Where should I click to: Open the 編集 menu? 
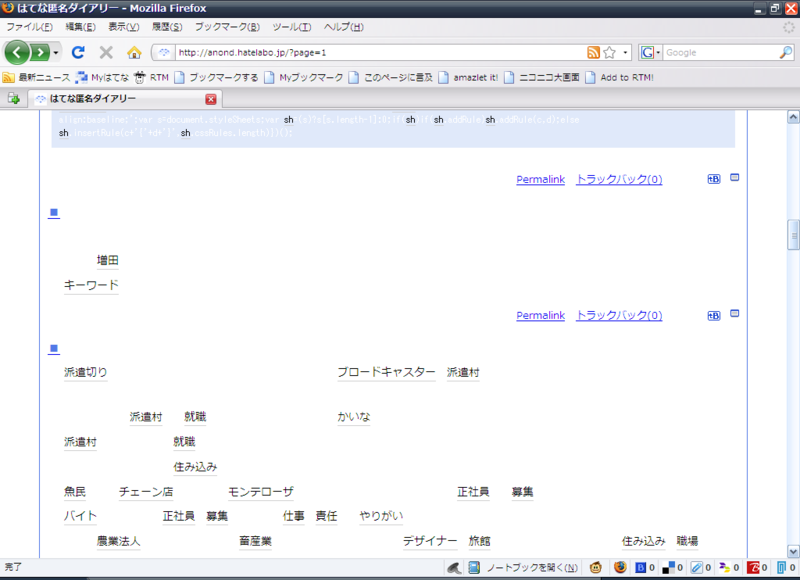(80, 27)
